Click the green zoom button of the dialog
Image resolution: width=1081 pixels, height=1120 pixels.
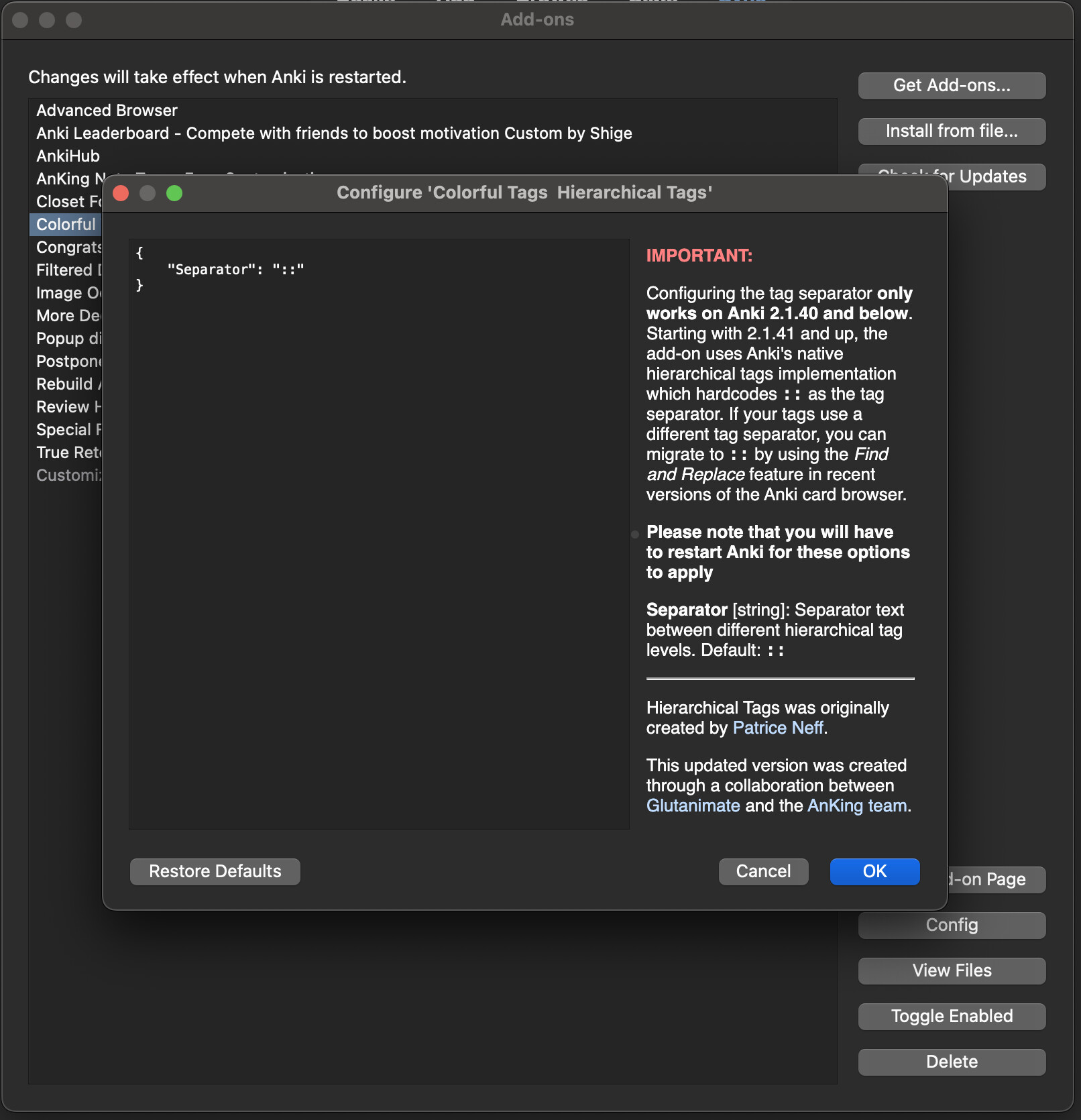174,193
